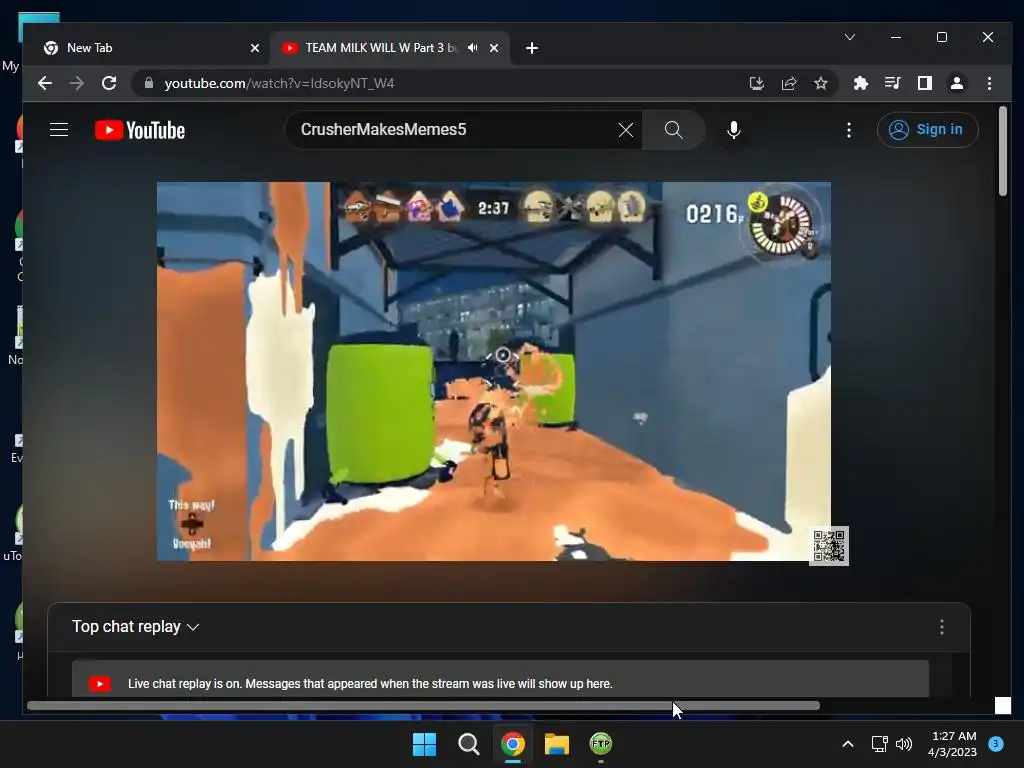Go back one page in Chrome
This screenshot has width=1024, height=768.
(x=45, y=83)
